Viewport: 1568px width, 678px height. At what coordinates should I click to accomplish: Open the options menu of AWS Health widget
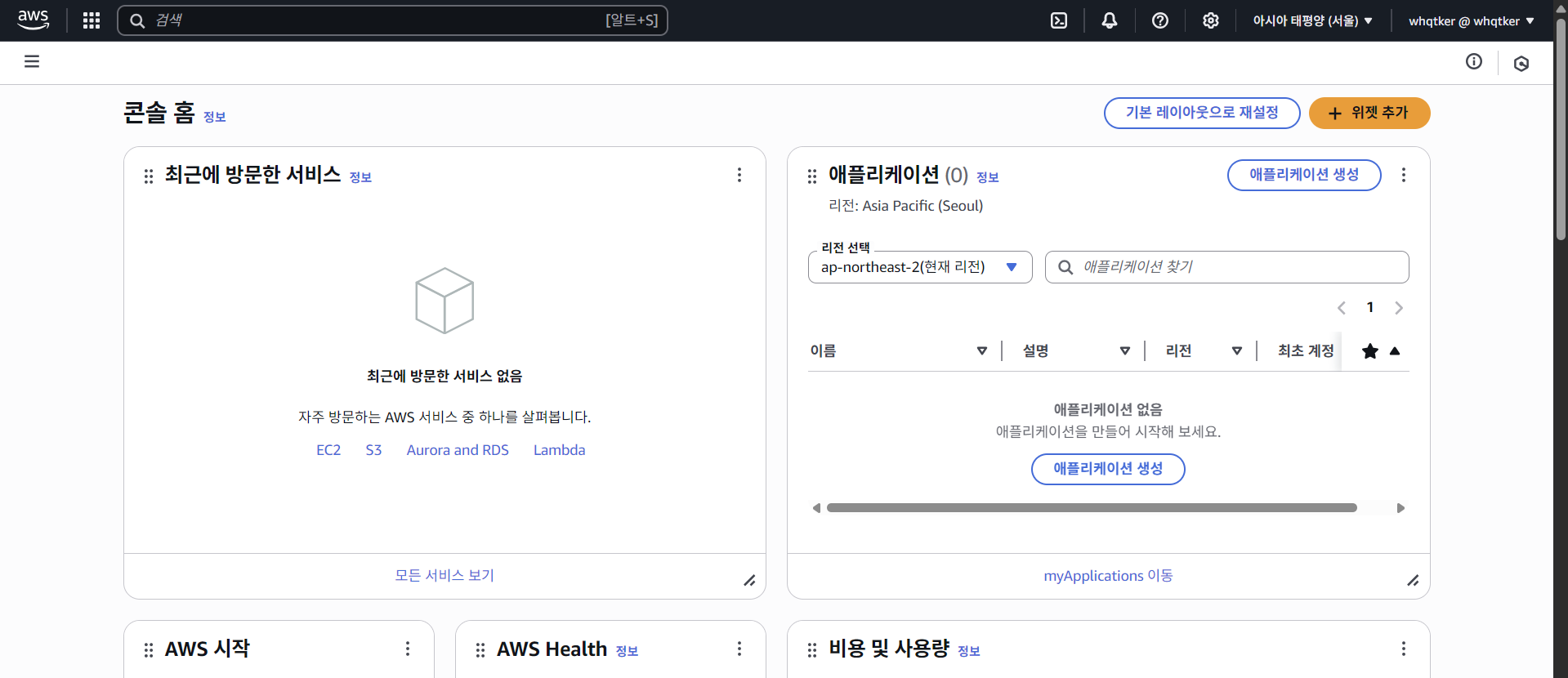click(739, 649)
